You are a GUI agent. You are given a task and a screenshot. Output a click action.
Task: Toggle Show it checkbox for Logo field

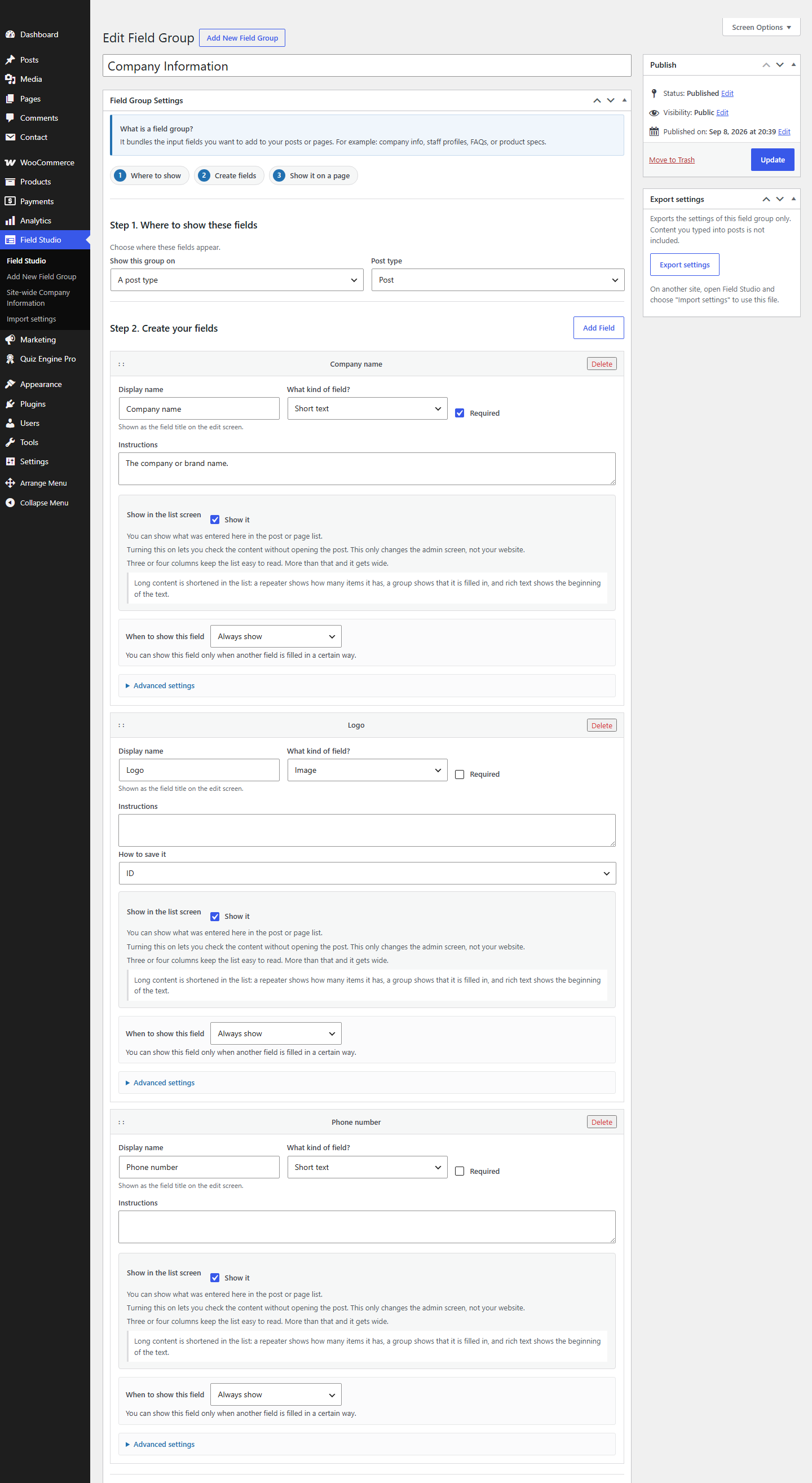pyautogui.click(x=215, y=917)
